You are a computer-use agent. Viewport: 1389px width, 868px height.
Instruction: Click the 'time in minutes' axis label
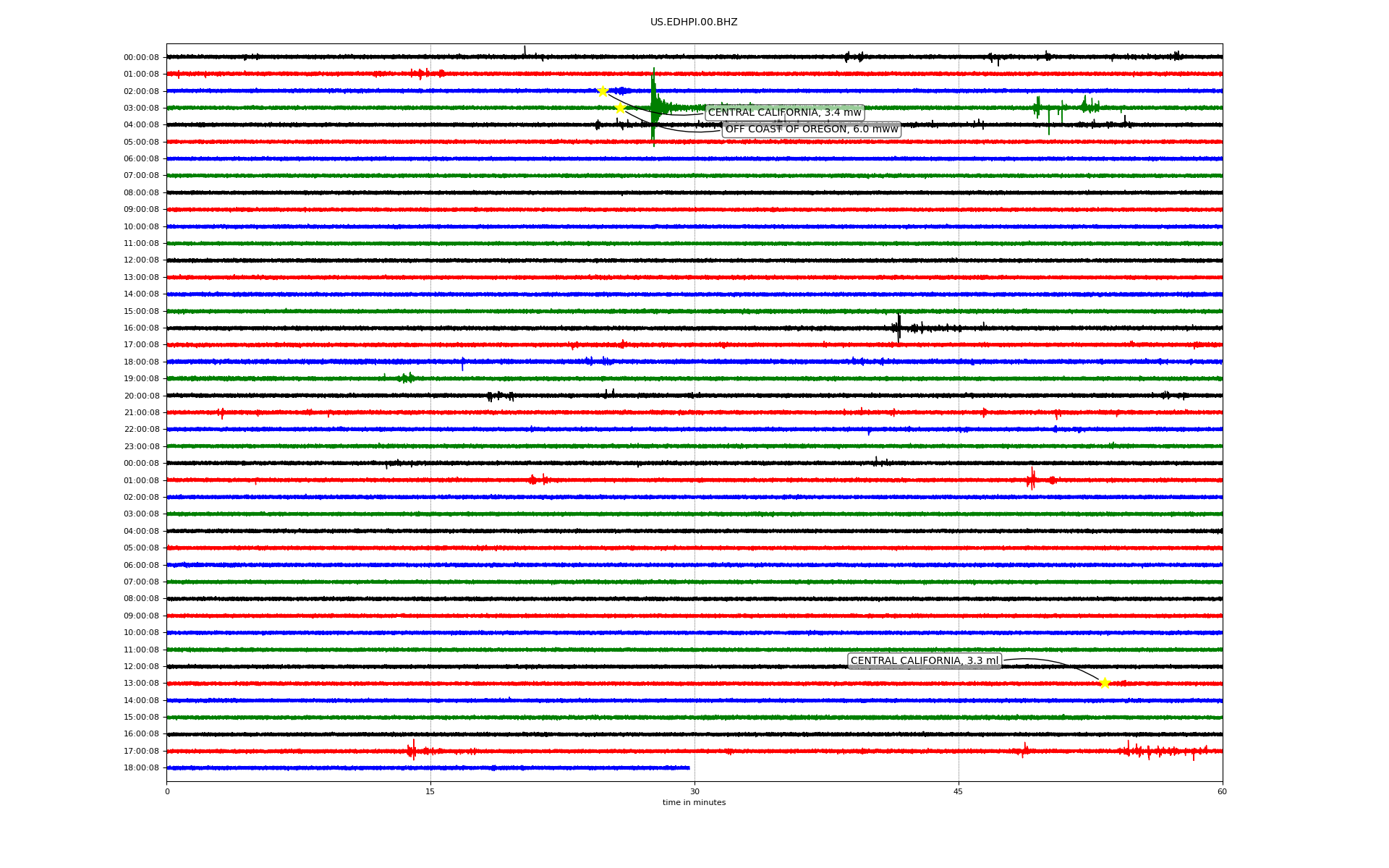pos(693,802)
